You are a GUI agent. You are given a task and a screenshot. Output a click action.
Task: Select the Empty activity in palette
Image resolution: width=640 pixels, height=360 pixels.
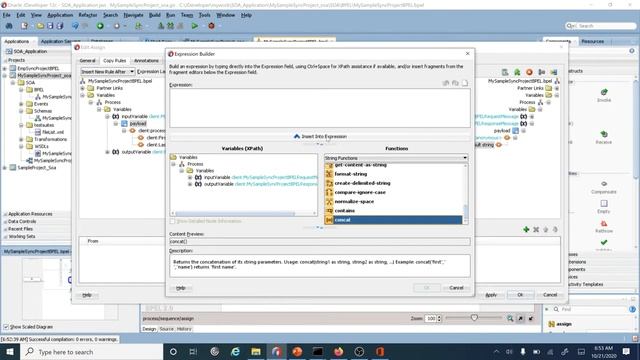click(x=604, y=206)
